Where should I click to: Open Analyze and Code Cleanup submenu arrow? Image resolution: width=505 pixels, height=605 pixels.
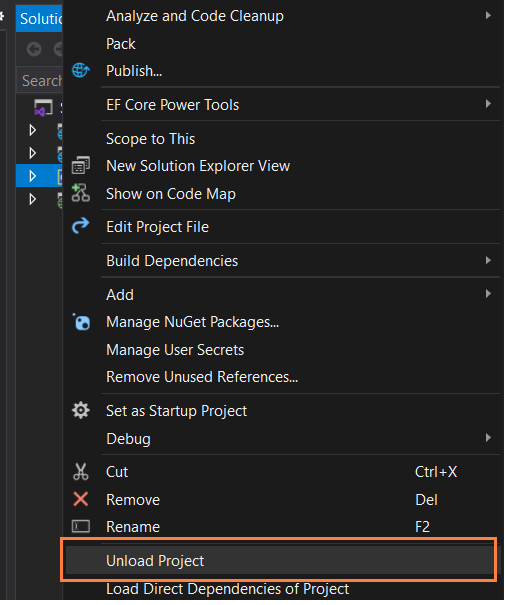pos(488,15)
